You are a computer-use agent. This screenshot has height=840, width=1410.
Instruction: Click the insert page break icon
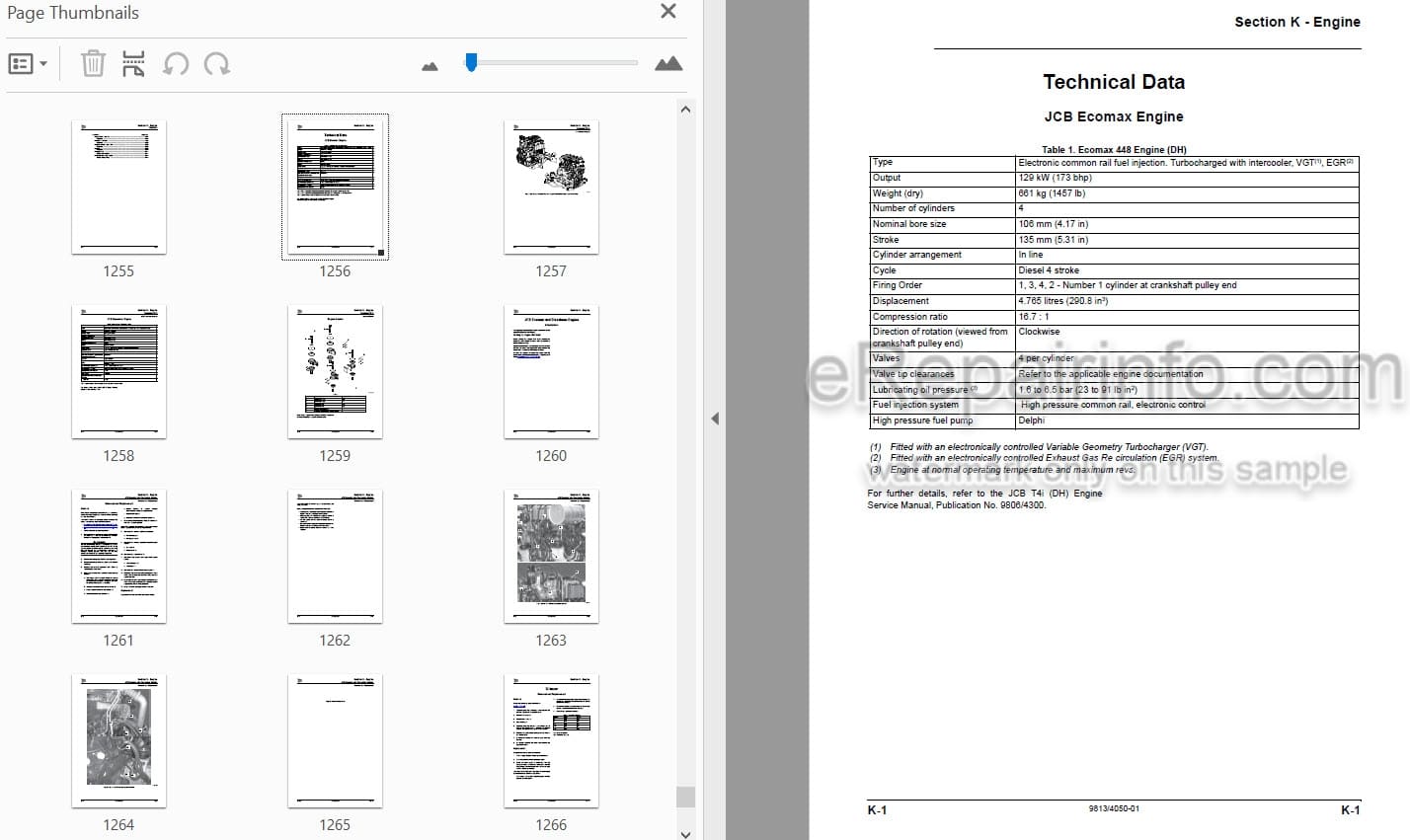coord(133,64)
